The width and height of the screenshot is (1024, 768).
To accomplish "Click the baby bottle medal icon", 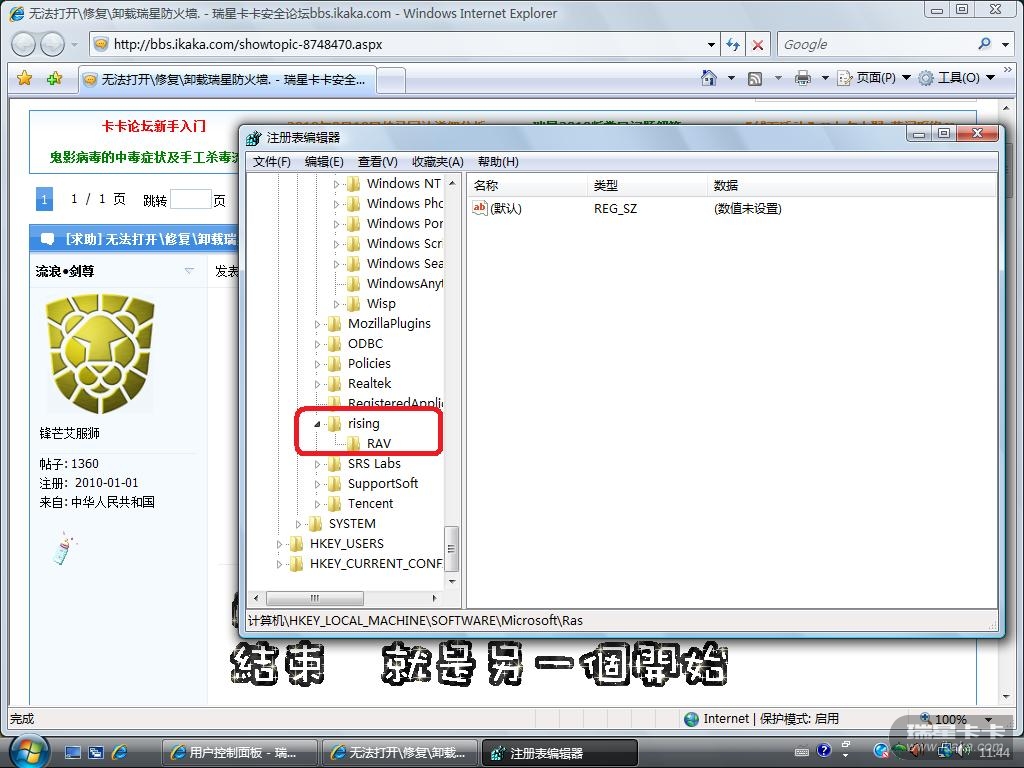I will click(64, 548).
